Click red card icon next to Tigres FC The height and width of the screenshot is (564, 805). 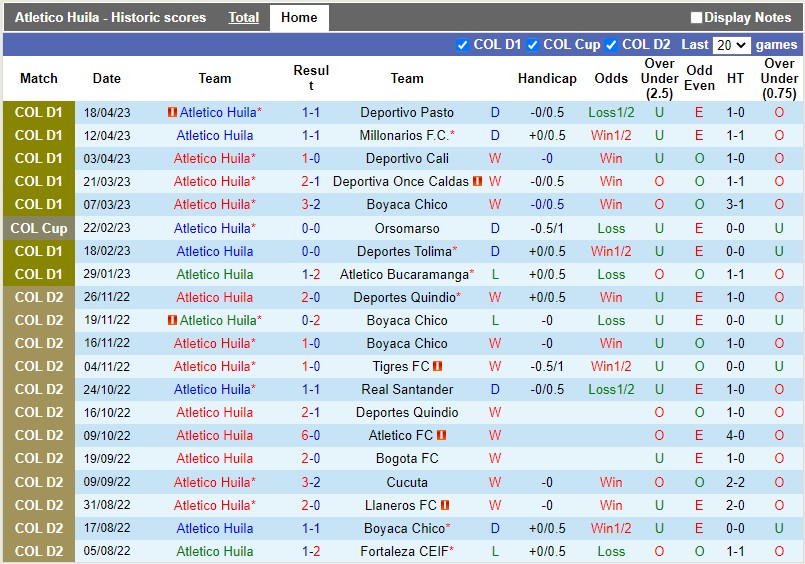click(x=437, y=366)
